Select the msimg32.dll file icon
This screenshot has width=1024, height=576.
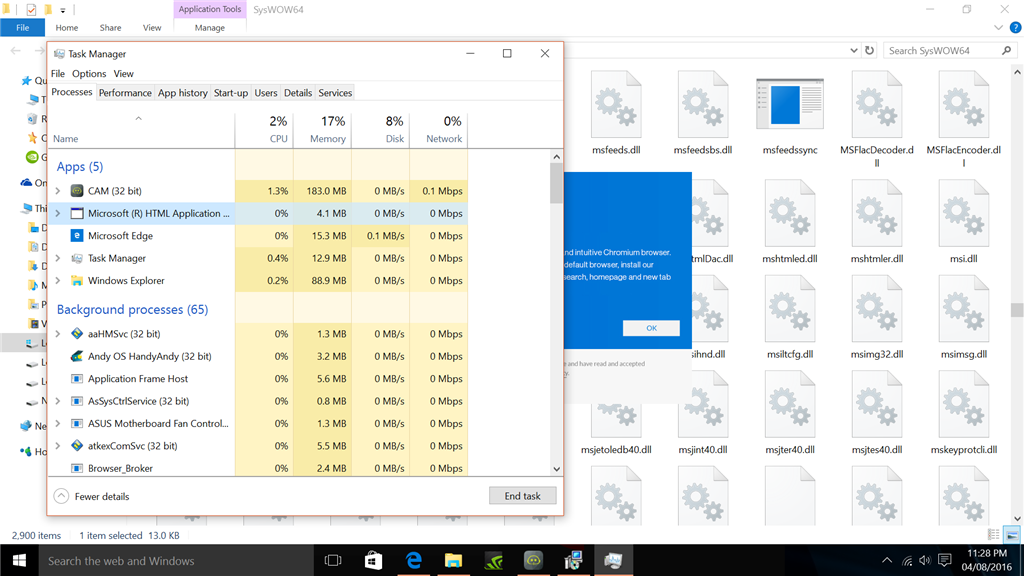(876, 310)
